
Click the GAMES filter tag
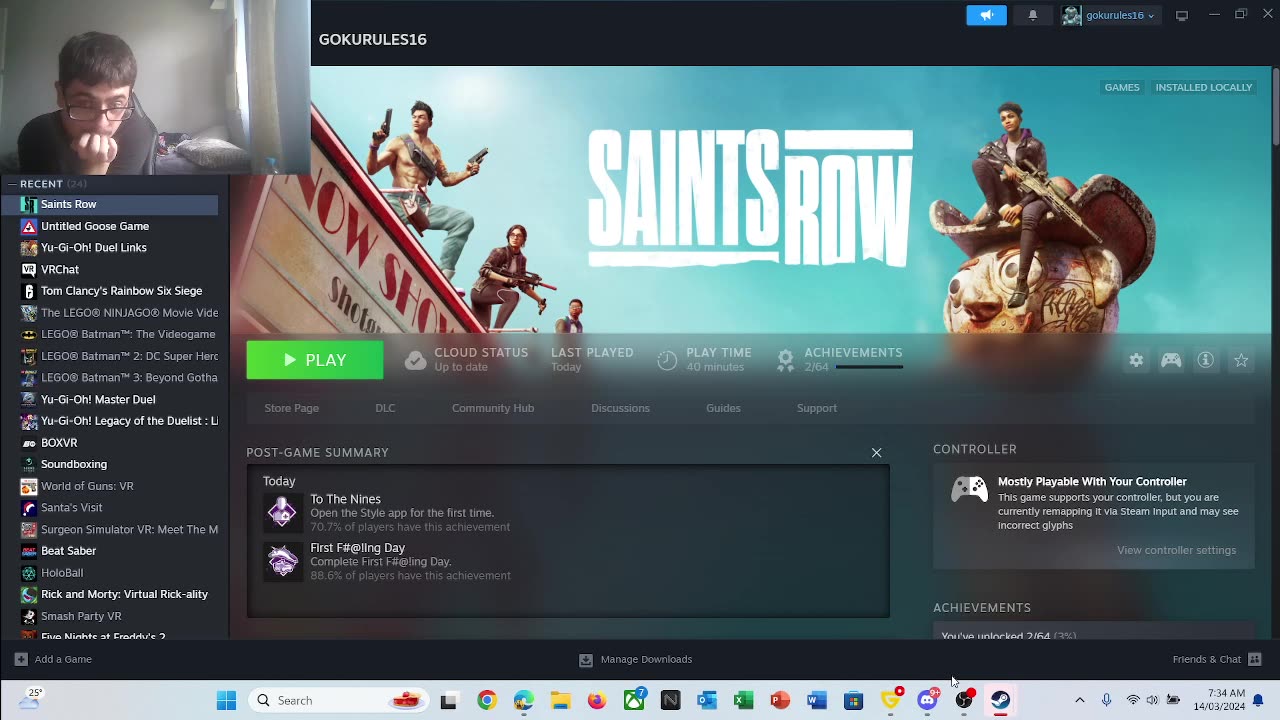tap(1122, 87)
